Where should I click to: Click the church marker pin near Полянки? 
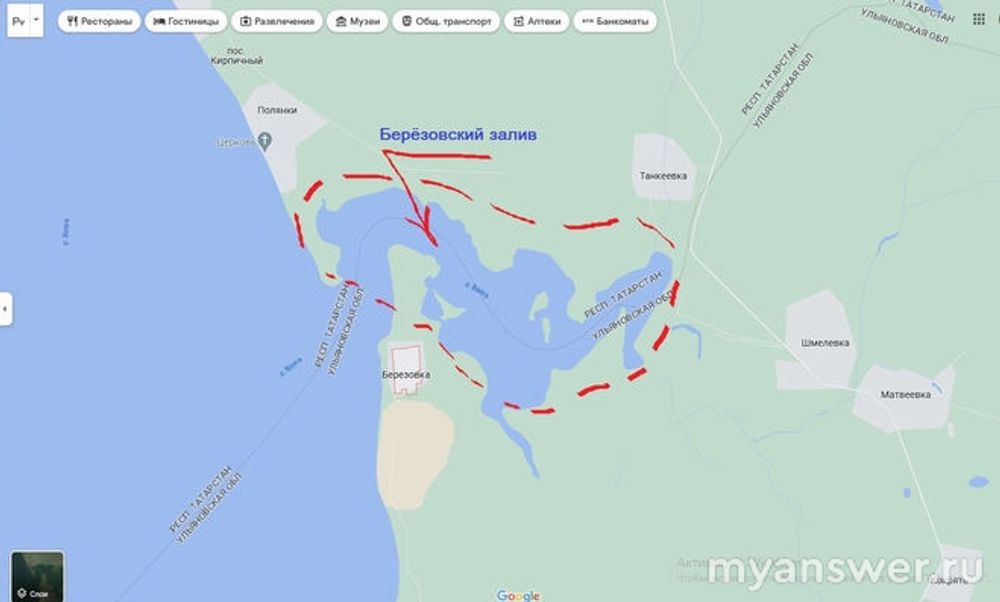(265, 141)
